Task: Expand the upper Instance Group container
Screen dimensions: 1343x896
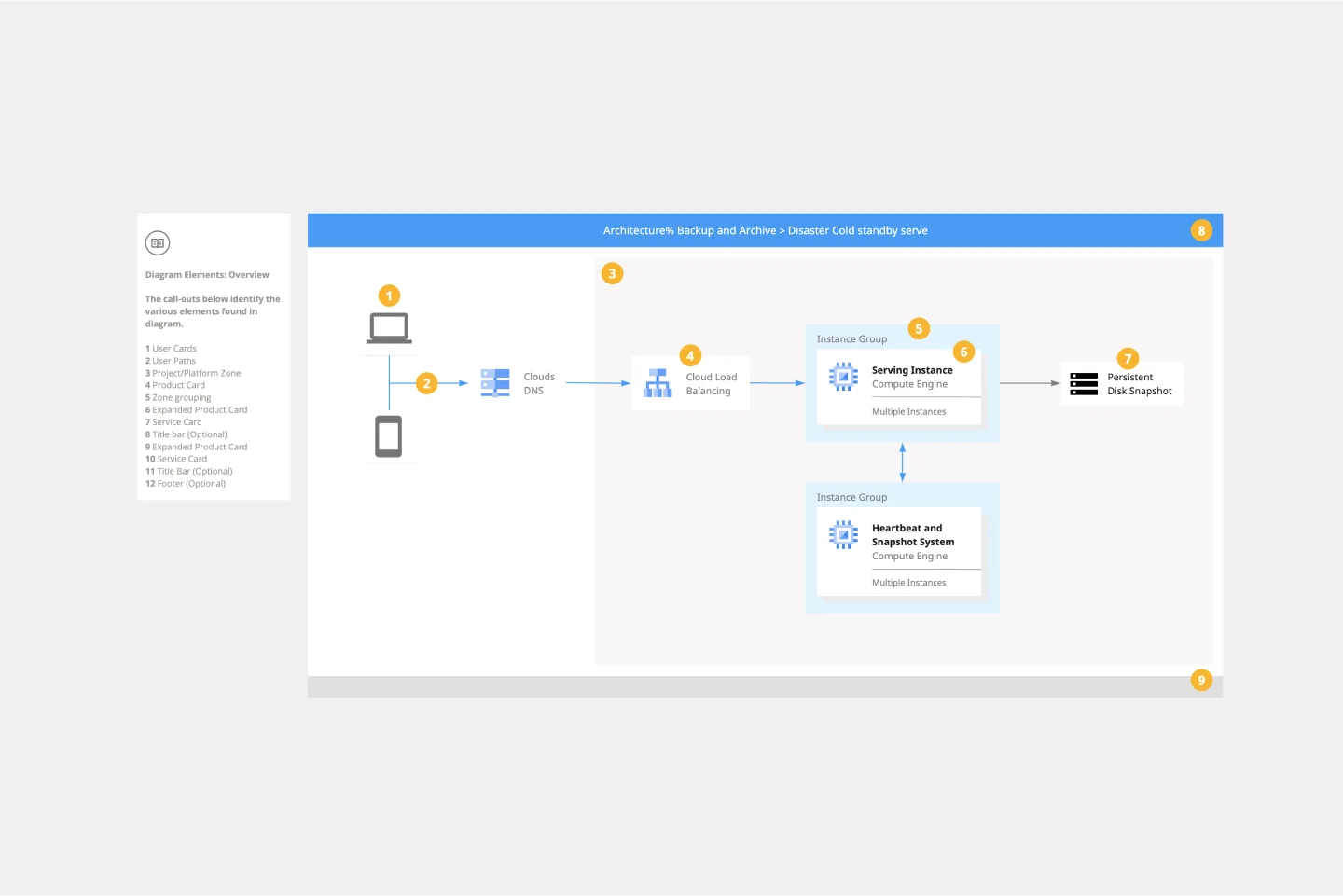Action: click(851, 338)
